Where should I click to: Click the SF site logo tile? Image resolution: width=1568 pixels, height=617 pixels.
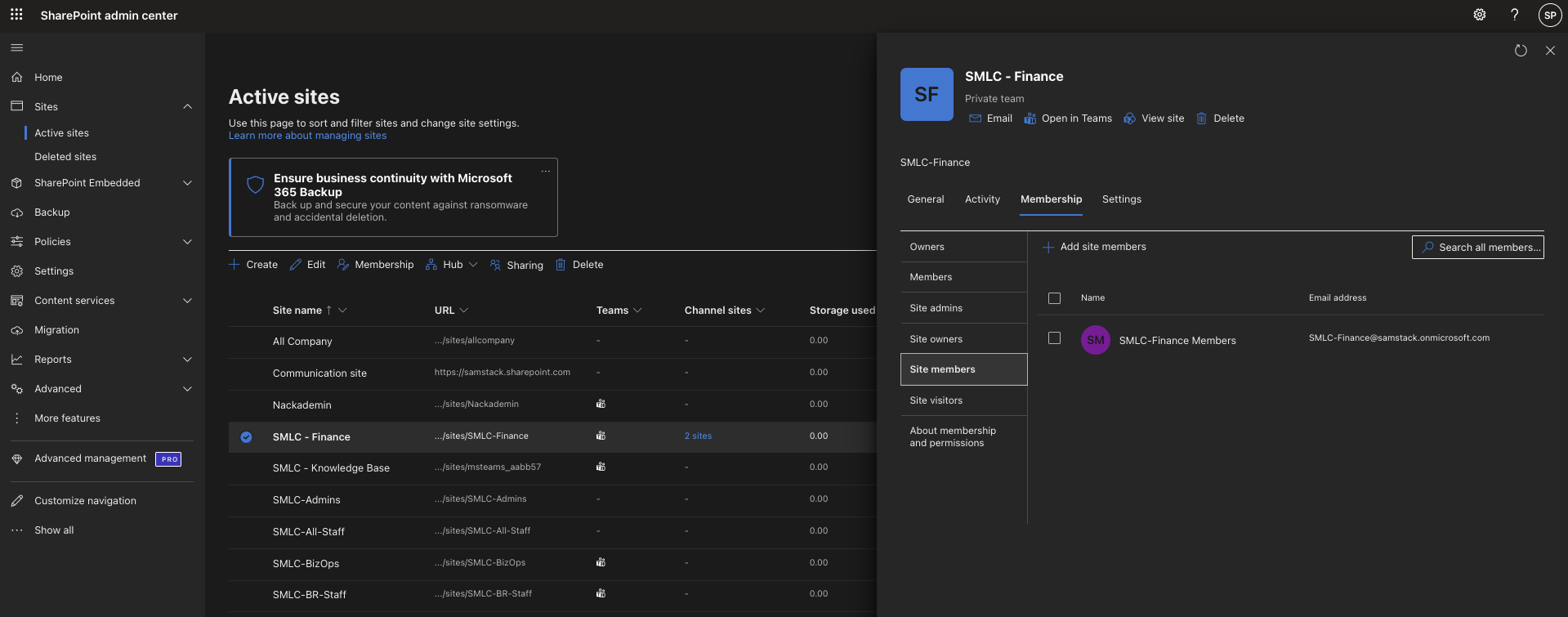[927, 94]
